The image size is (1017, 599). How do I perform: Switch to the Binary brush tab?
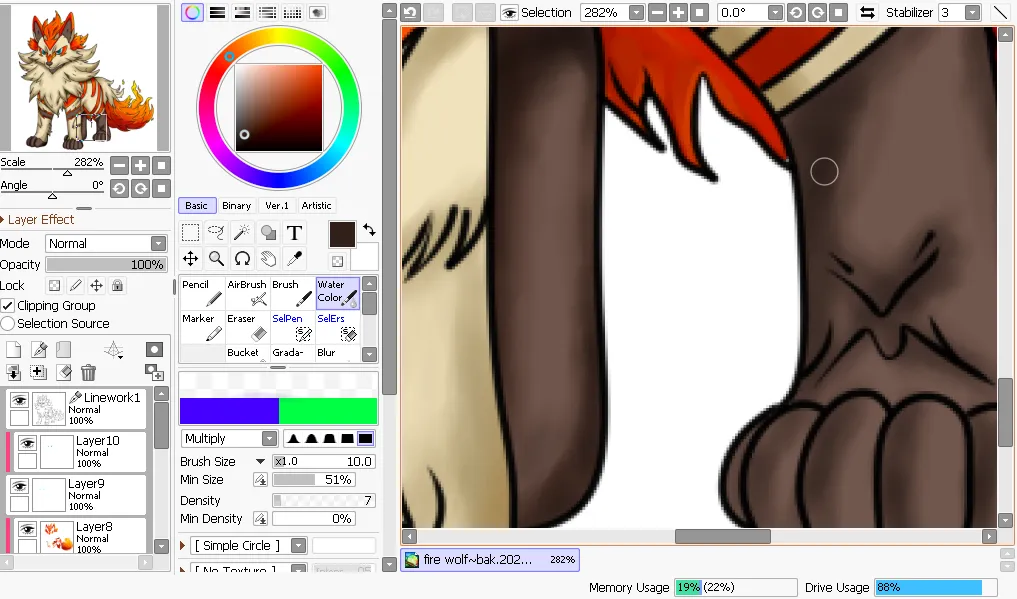pos(237,206)
